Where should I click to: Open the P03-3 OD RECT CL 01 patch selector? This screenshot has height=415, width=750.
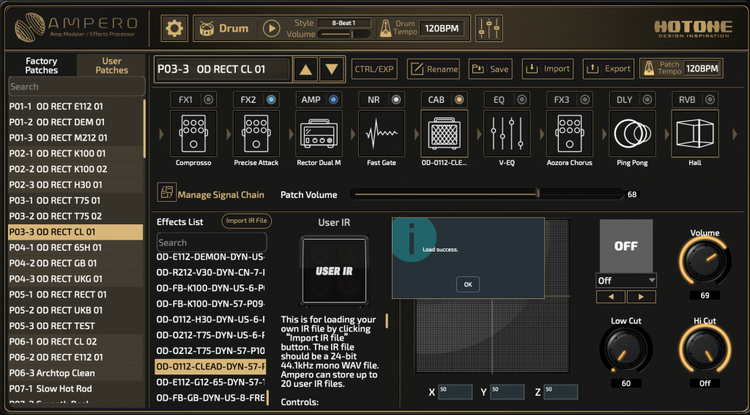pyautogui.click(x=223, y=69)
